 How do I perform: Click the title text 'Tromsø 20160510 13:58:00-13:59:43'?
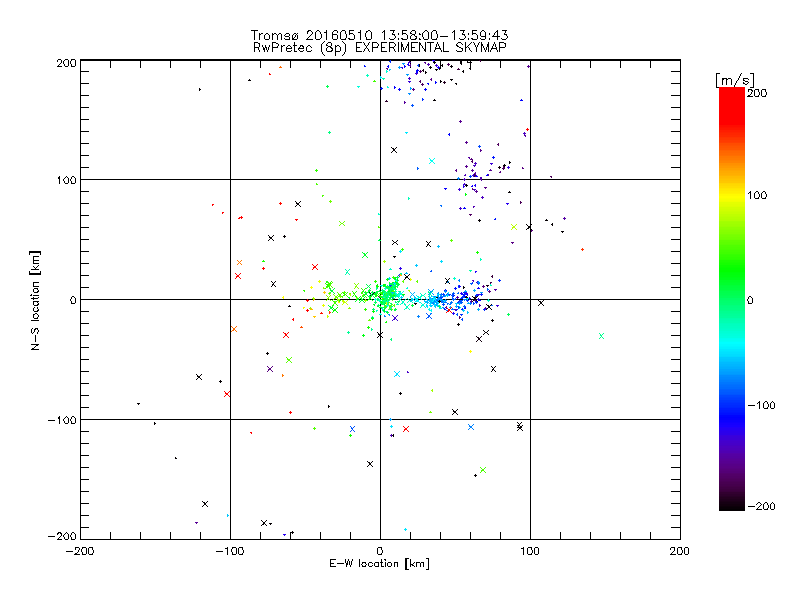(379, 35)
